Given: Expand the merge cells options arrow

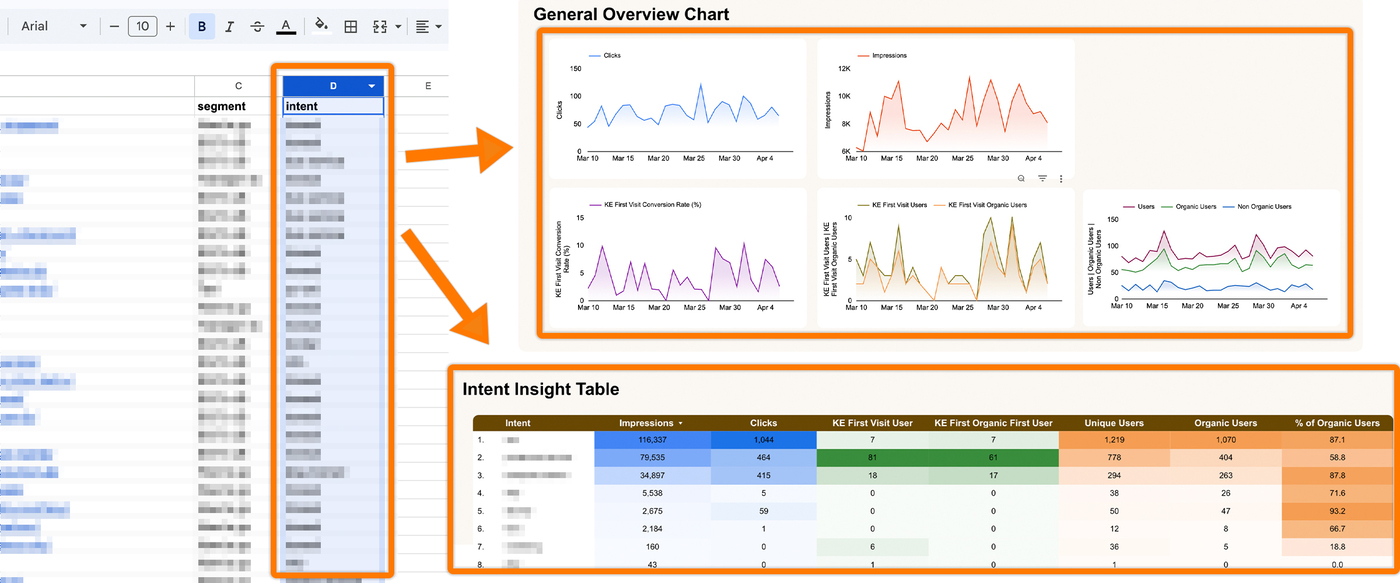Looking at the screenshot, I should 399,27.
